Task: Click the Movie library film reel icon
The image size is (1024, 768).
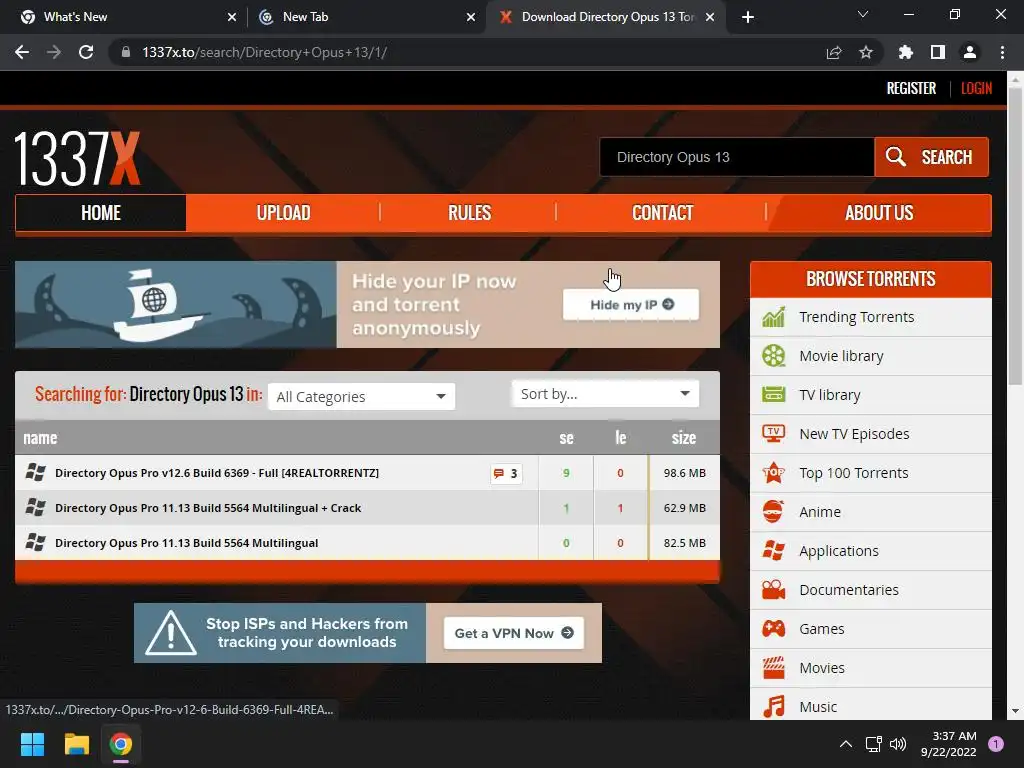Action: click(x=773, y=356)
